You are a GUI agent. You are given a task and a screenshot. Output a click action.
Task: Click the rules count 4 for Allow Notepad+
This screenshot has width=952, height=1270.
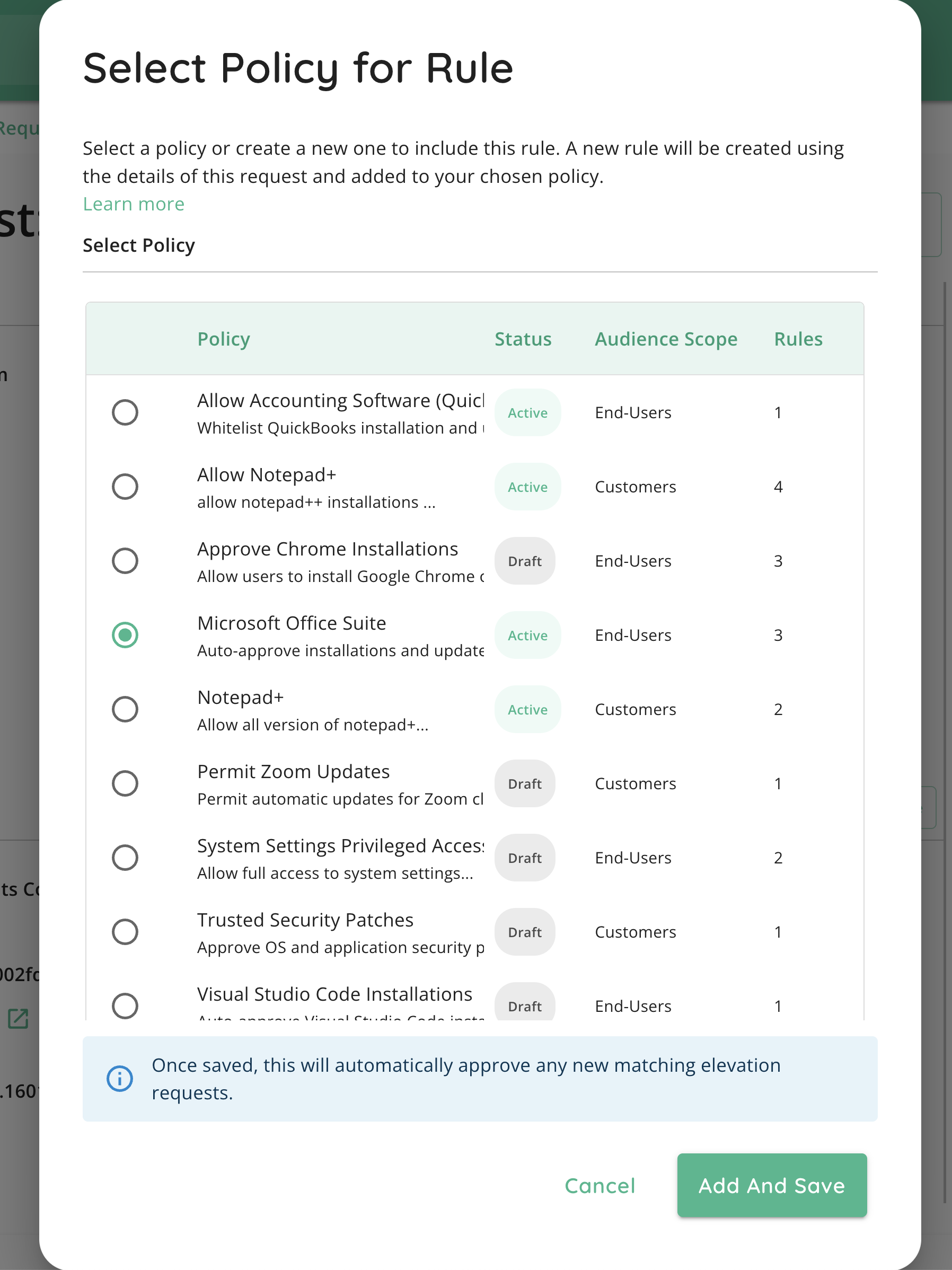click(778, 487)
